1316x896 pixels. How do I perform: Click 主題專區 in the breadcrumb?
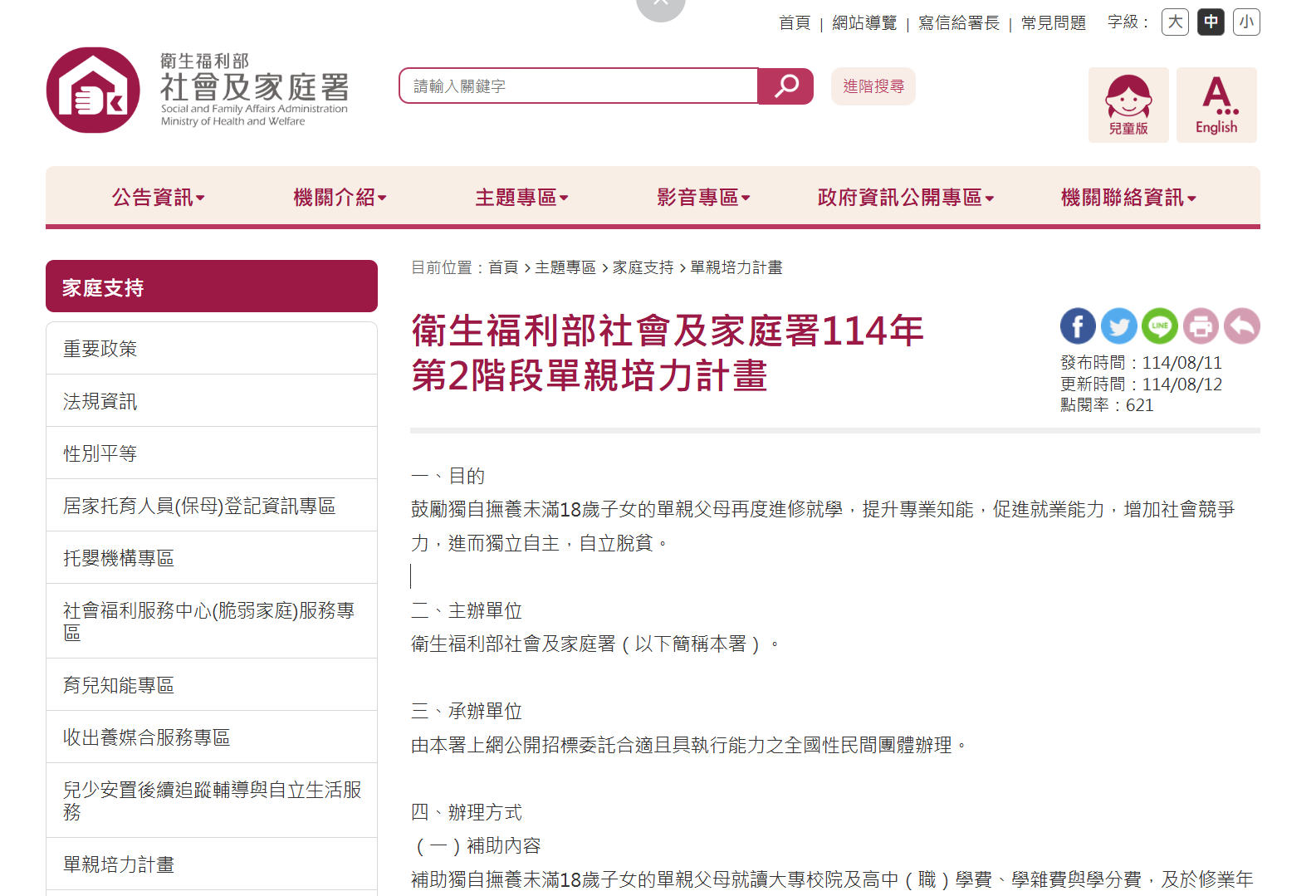point(565,267)
